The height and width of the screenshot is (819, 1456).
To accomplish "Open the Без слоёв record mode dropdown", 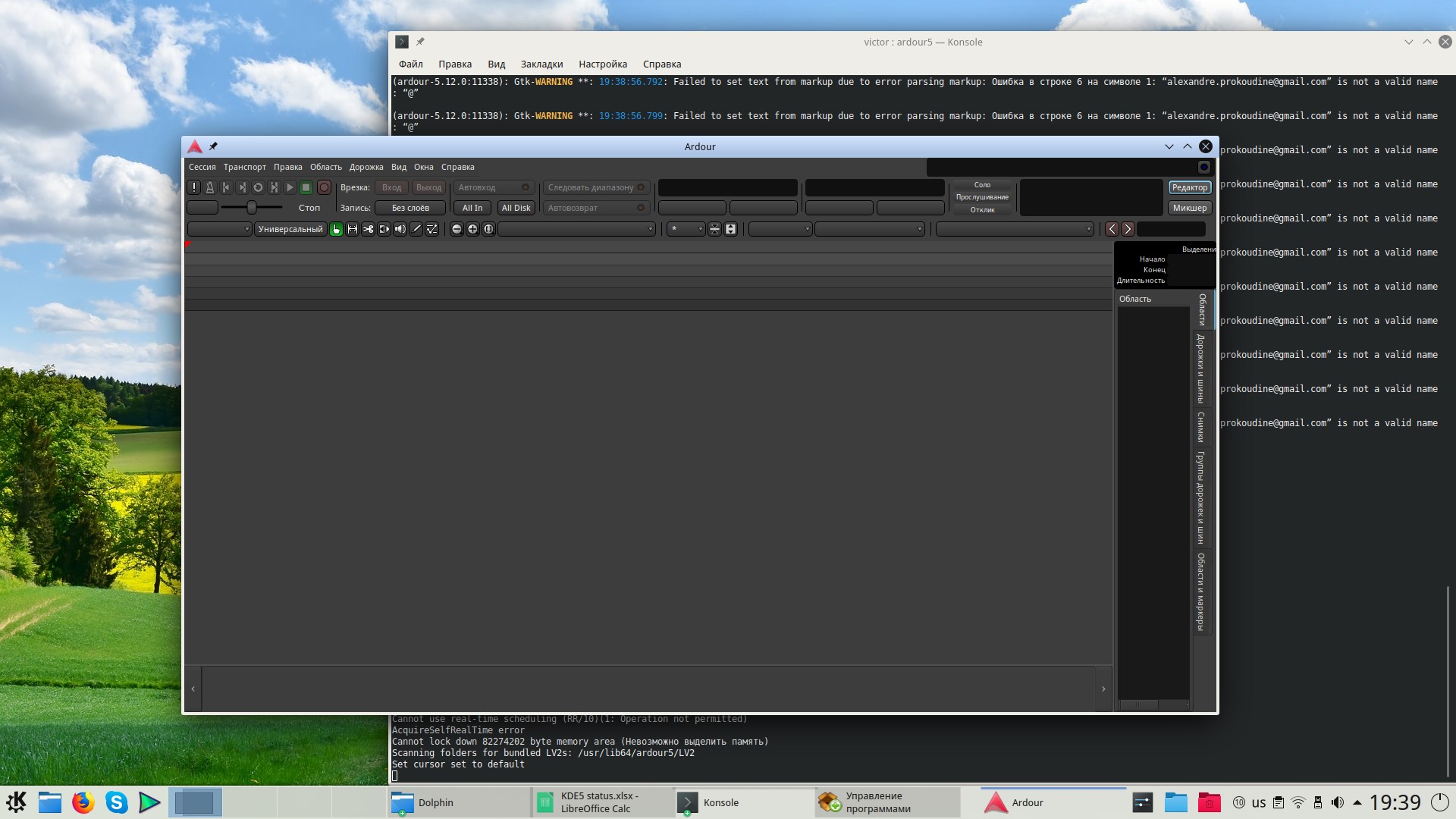I will [410, 208].
